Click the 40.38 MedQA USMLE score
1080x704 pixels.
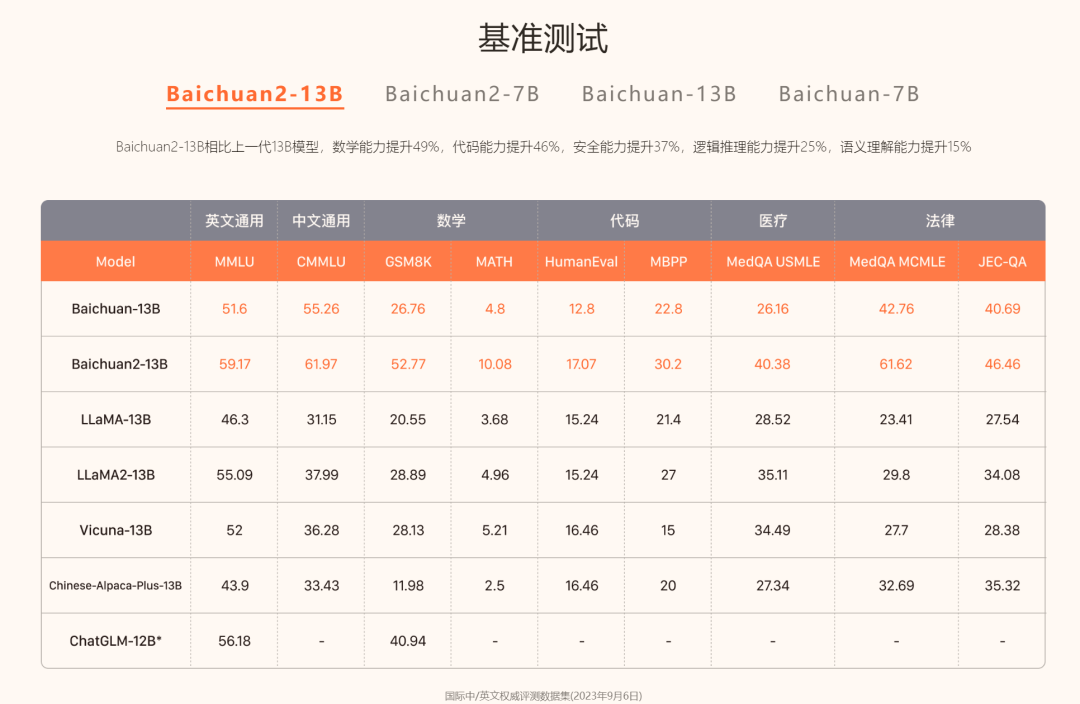[772, 364]
